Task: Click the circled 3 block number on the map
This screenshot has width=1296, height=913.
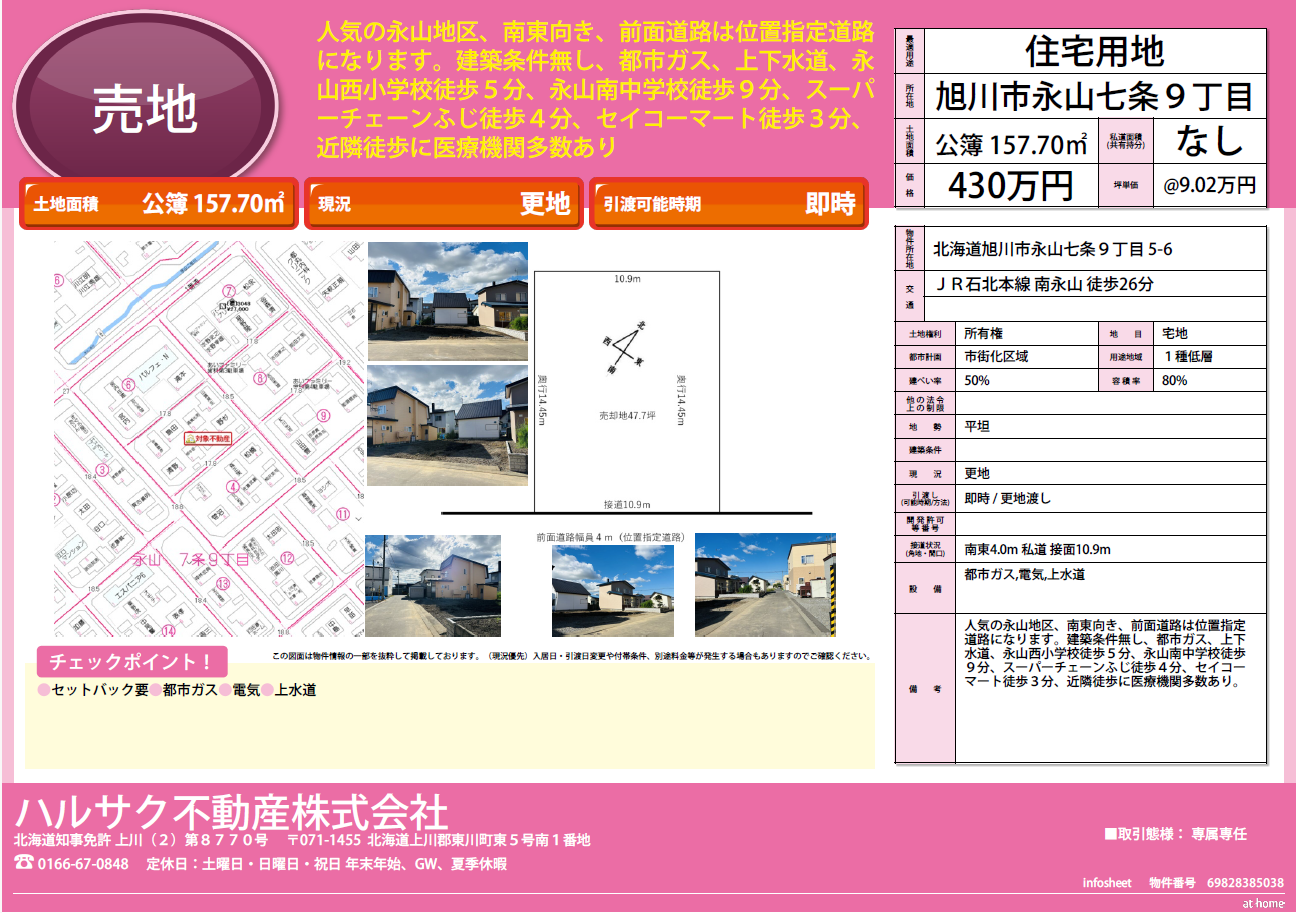Action: coord(101,469)
